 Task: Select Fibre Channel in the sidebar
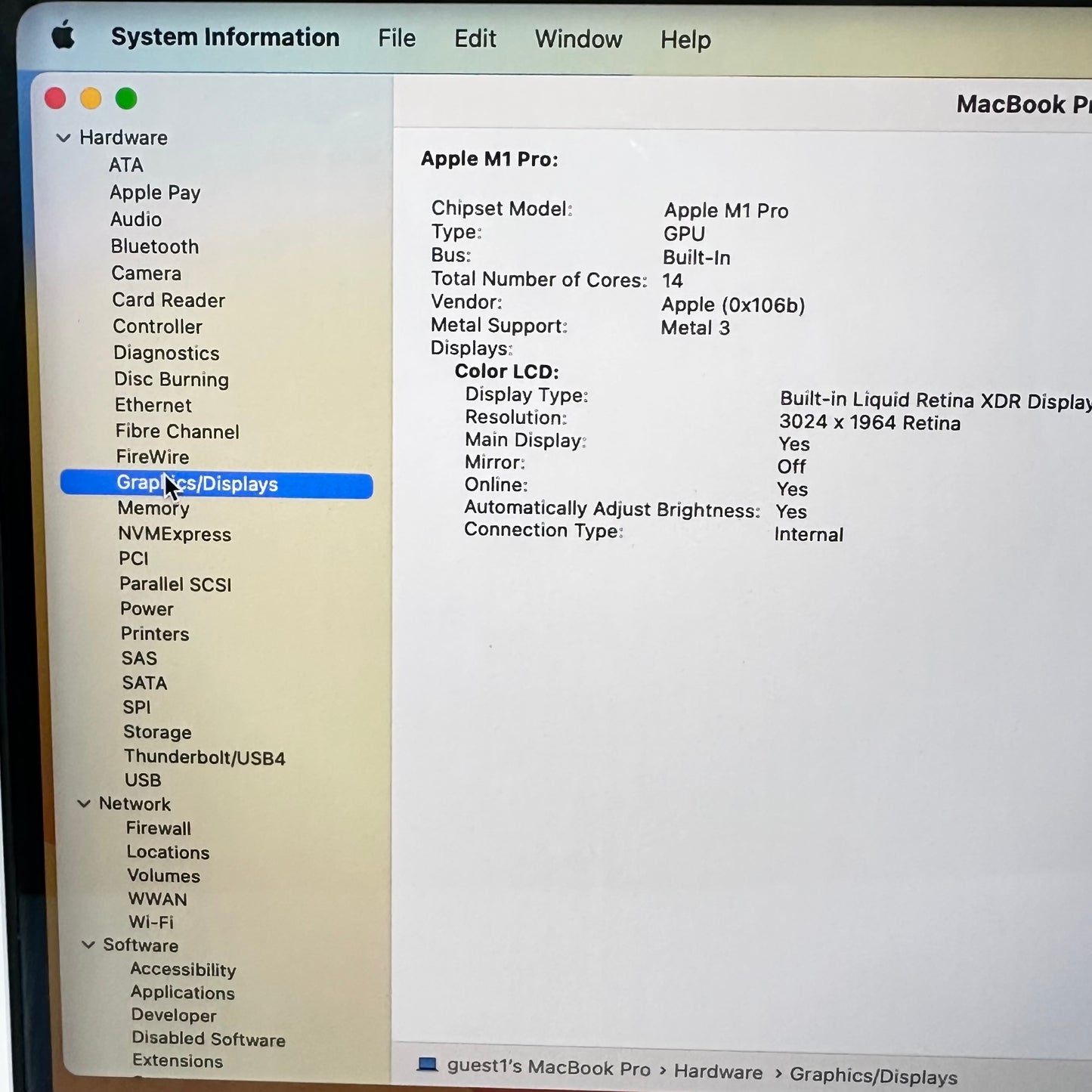178,432
